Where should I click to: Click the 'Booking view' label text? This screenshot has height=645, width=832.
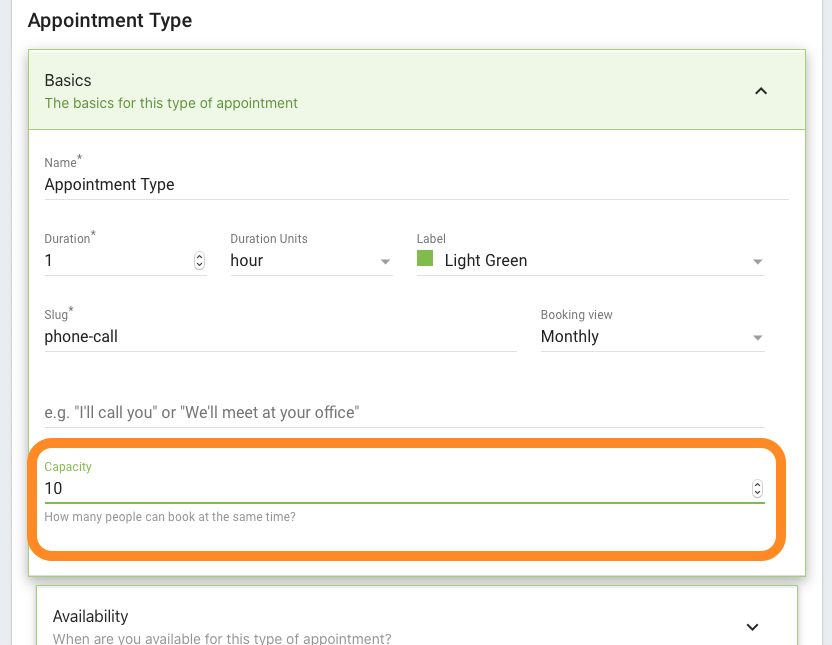577,315
